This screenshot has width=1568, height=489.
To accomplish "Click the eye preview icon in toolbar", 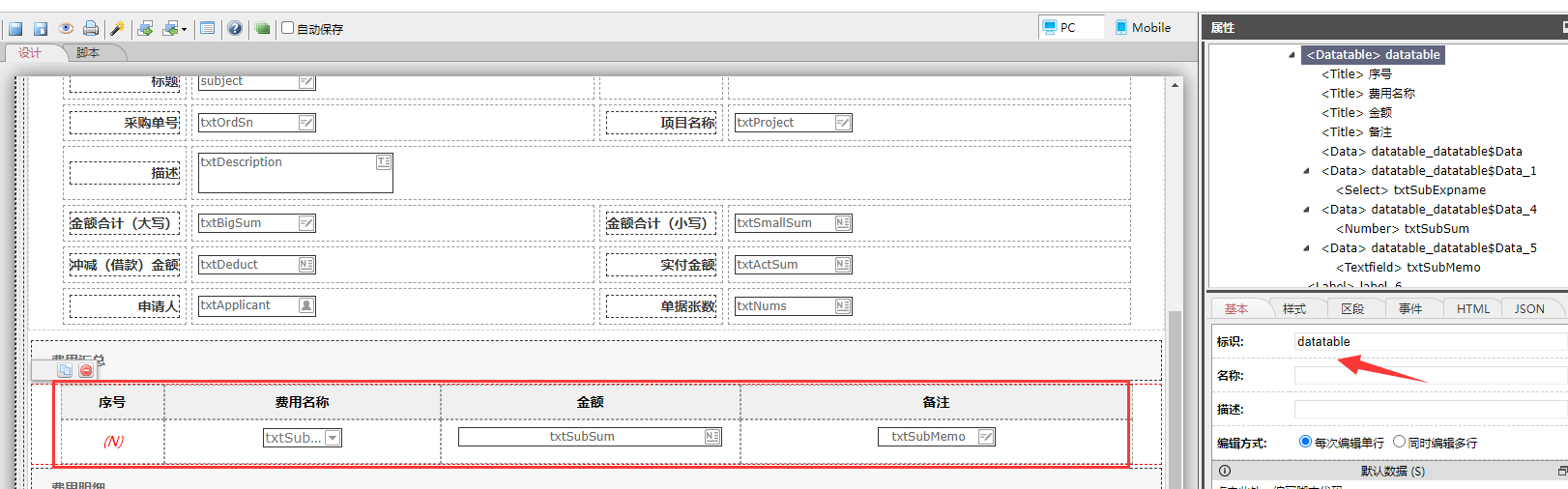I will pyautogui.click(x=66, y=28).
